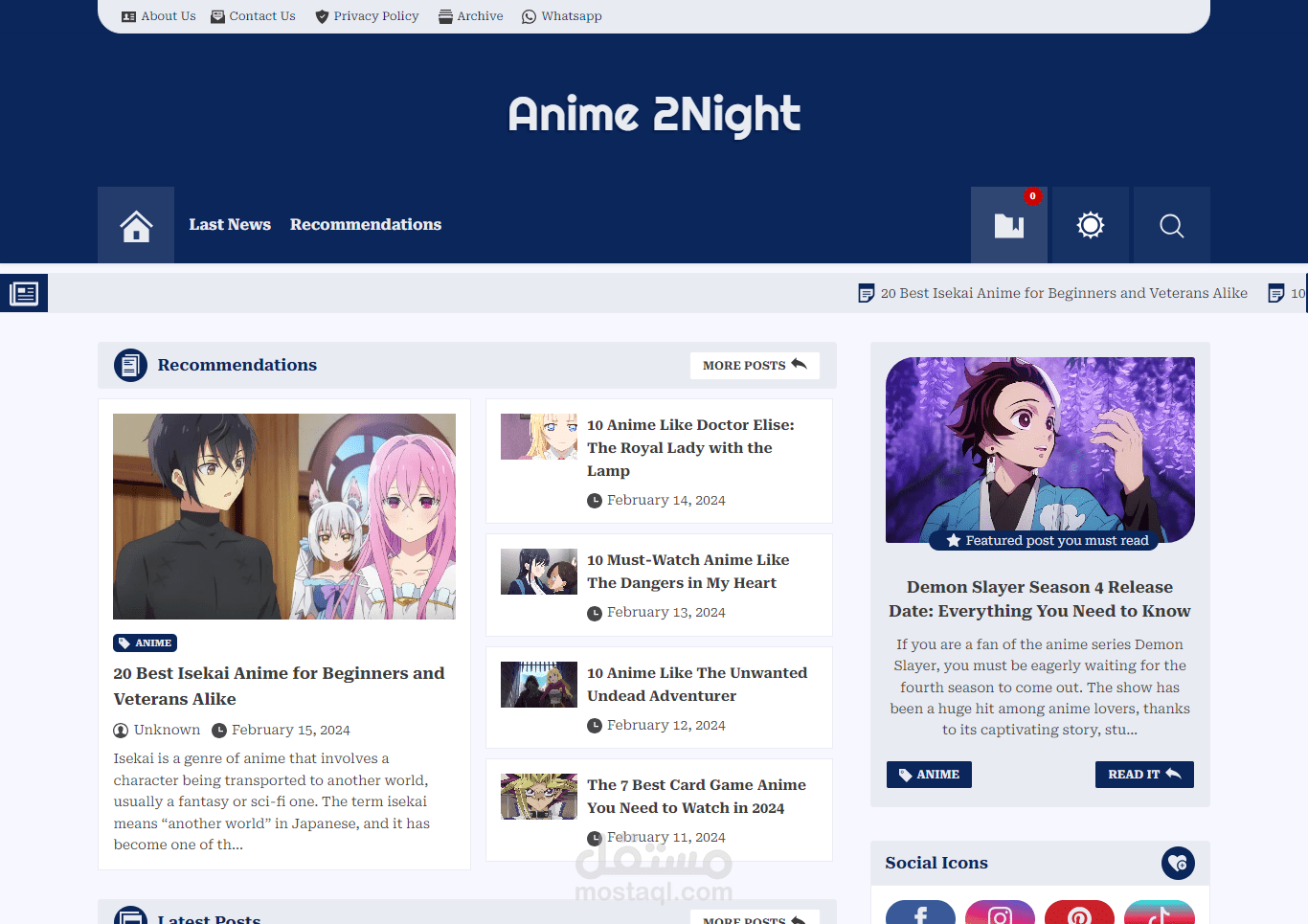Open the Pinterest social button
Viewport: 1308px width, 924px height.
click(x=1079, y=913)
